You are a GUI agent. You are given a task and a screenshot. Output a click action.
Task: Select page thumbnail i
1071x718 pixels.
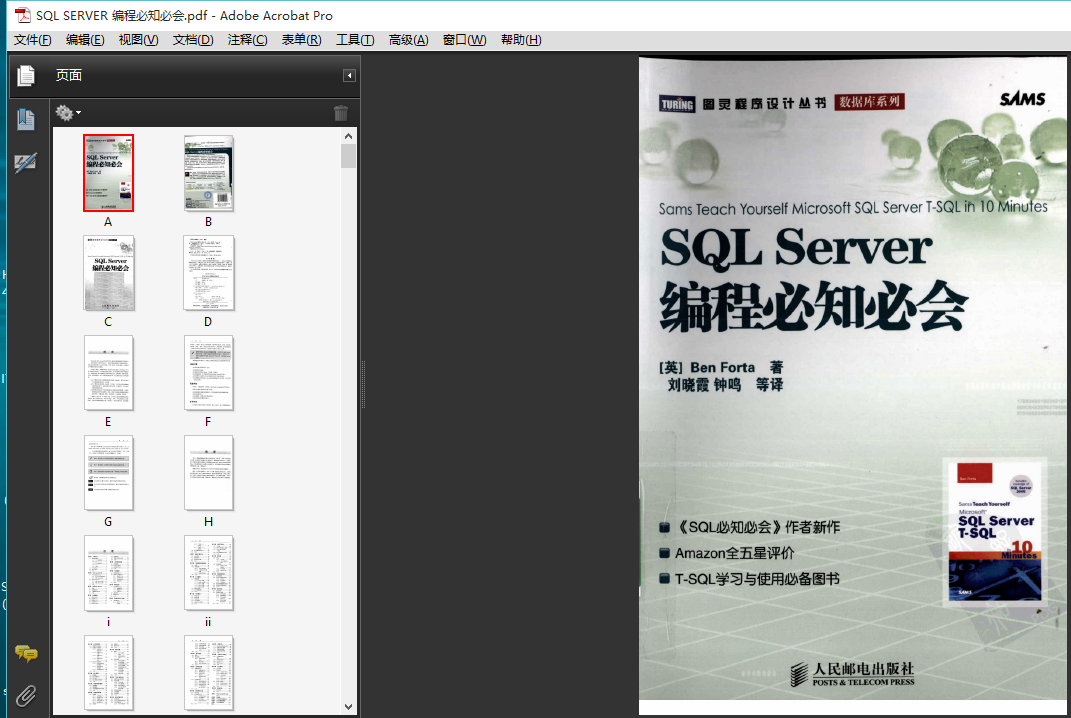tap(109, 573)
